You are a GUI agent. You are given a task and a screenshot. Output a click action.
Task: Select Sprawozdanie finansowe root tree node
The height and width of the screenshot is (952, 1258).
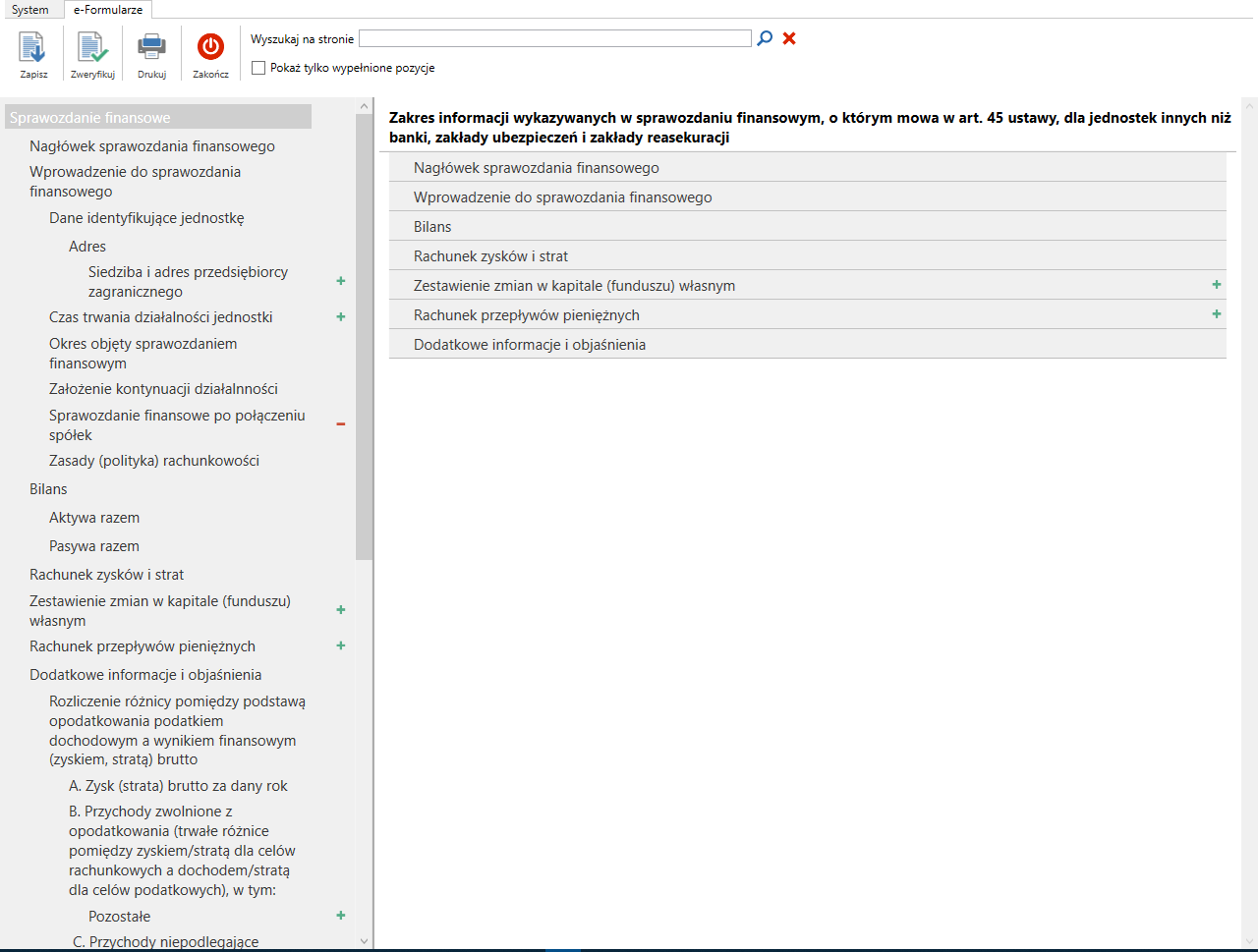pyautogui.click(x=158, y=117)
